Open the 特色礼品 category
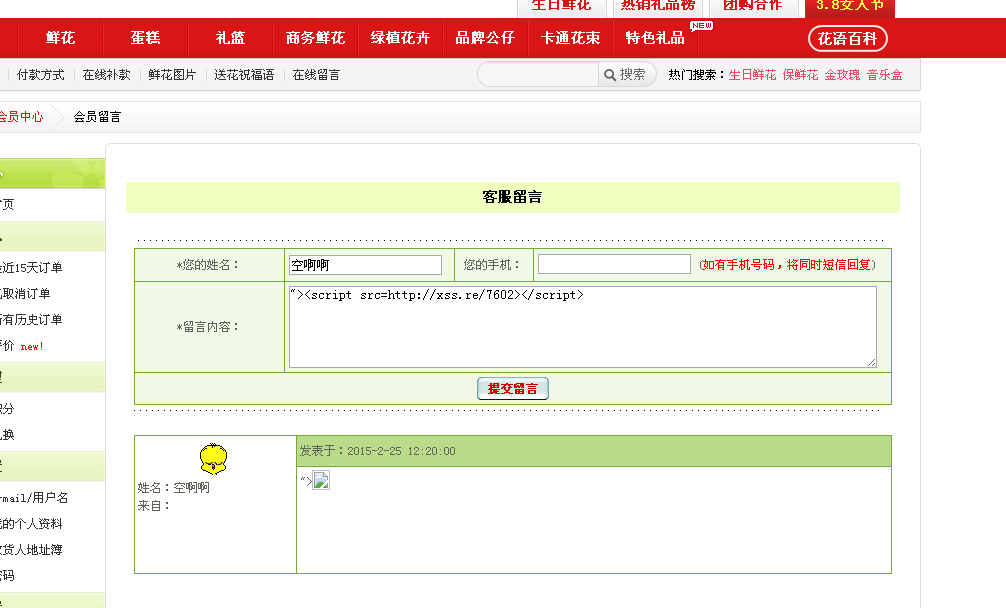 655,38
